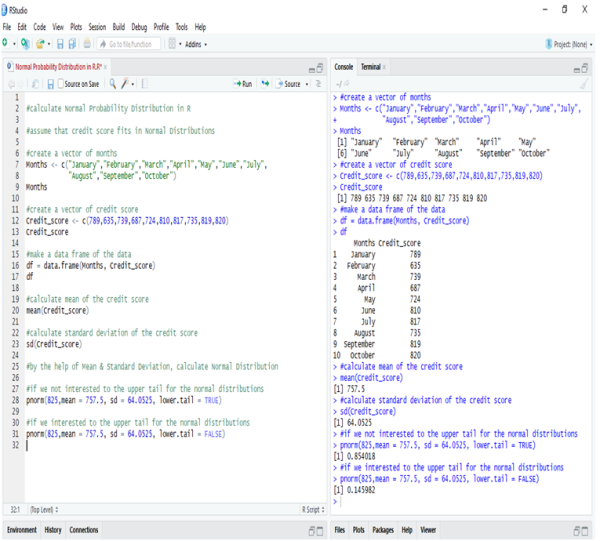Image resolution: width=600 pixels, height=541 pixels.
Task: Open the Code Tools magic wand
Action: [x=127, y=84]
